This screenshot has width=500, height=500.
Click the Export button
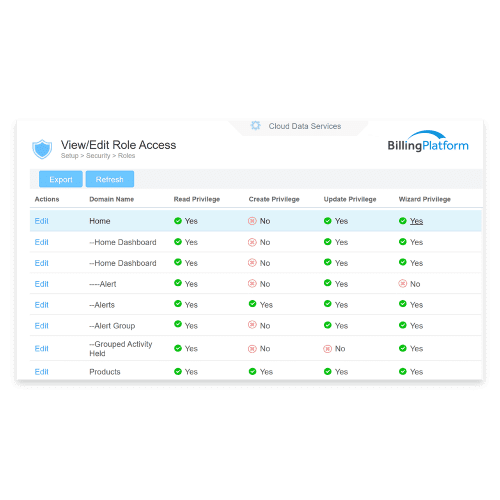click(x=61, y=179)
